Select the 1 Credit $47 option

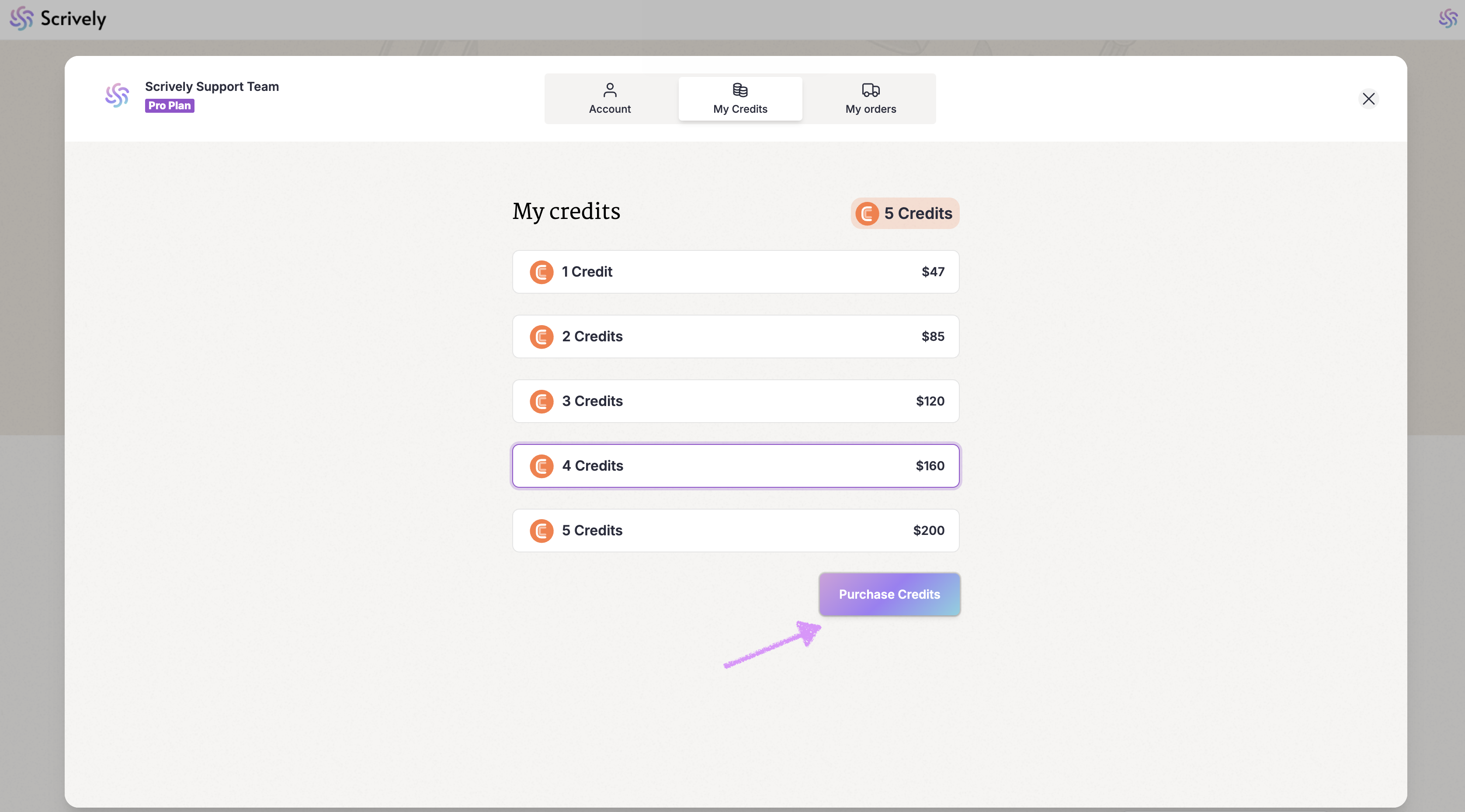[x=736, y=272]
